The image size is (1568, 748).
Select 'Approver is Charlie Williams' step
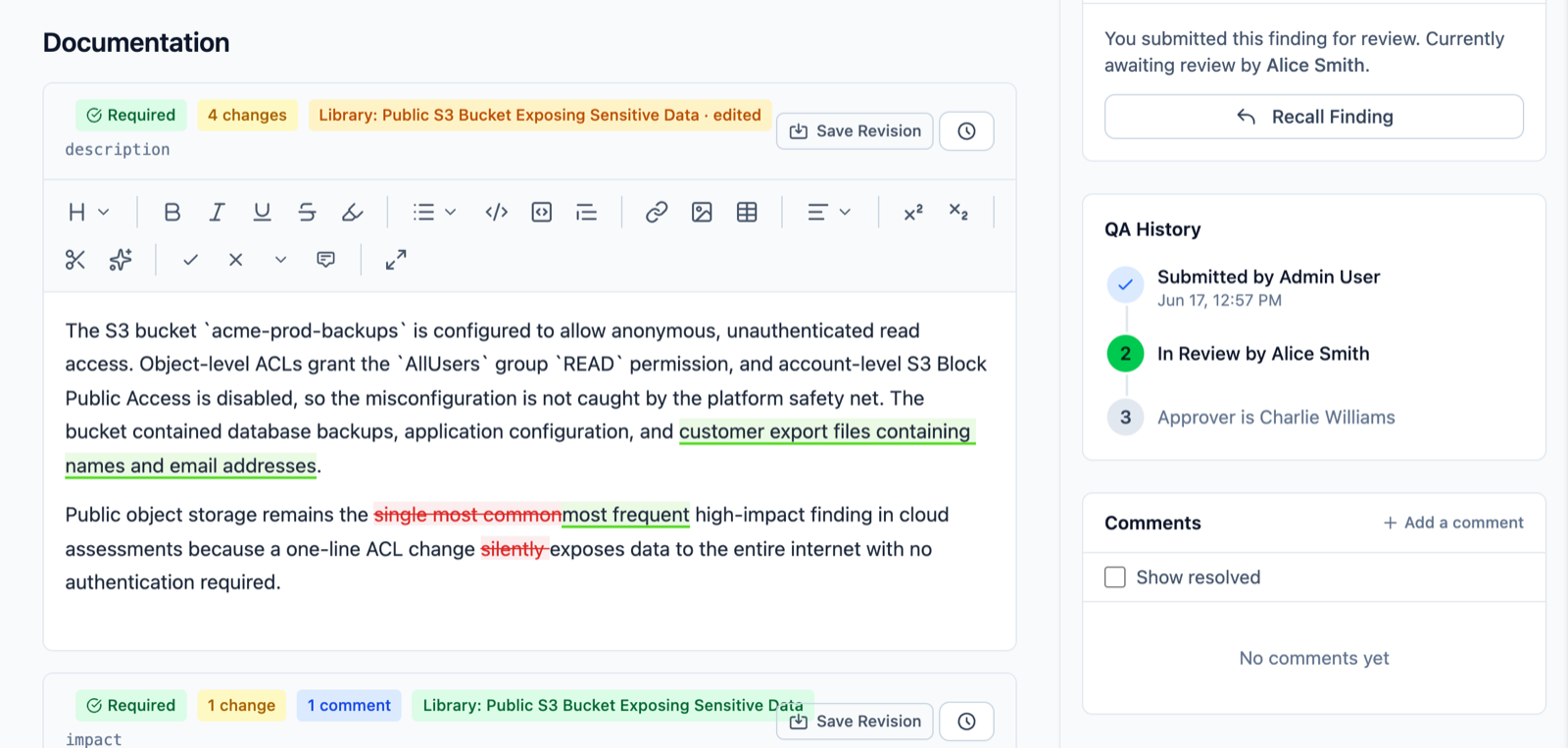(1276, 418)
